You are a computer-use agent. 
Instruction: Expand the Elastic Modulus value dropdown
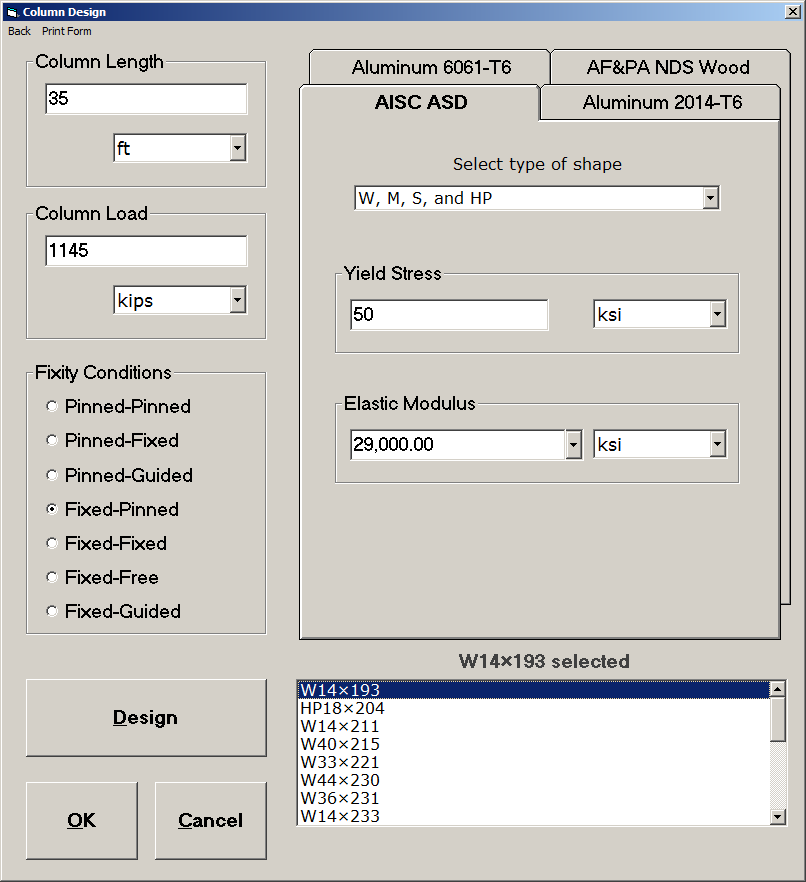(572, 443)
